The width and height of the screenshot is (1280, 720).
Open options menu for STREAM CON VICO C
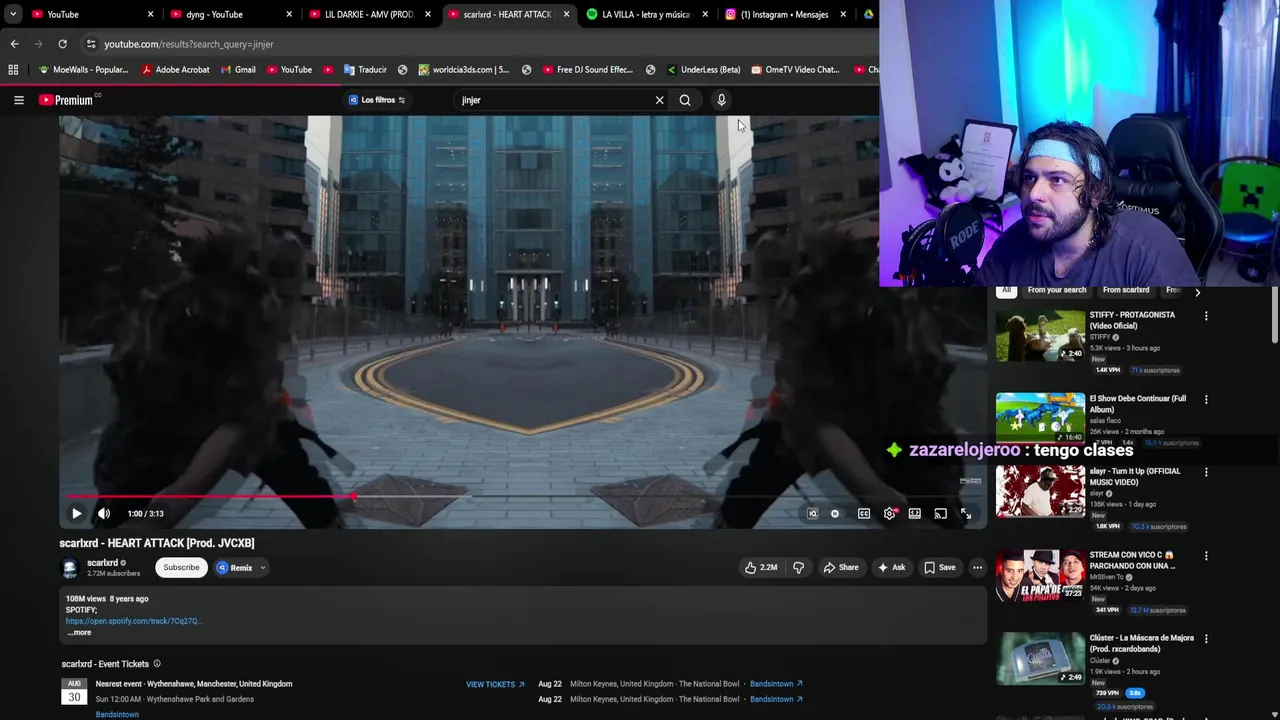[x=1206, y=556]
